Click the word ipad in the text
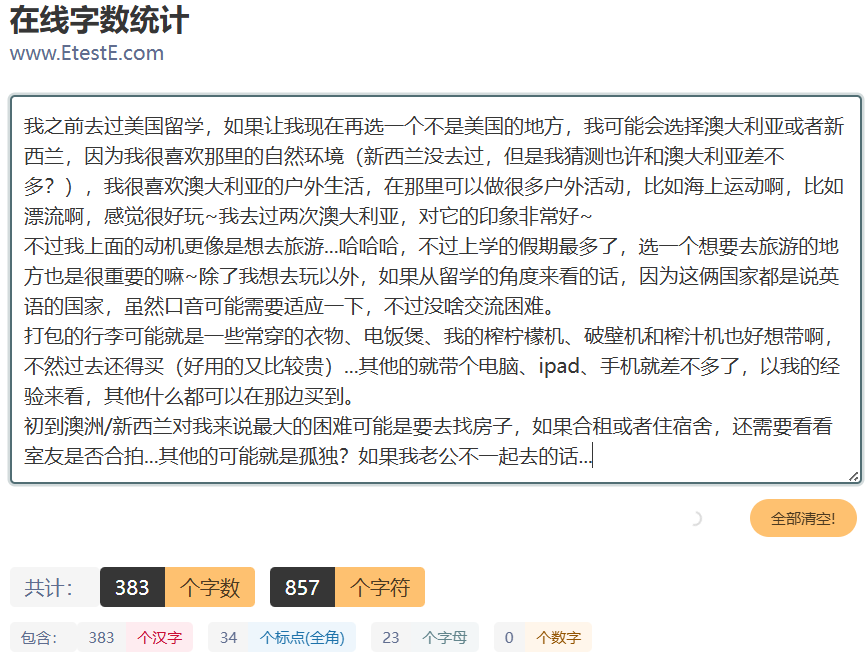This screenshot has width=867, height=652. tap(558, 366)
